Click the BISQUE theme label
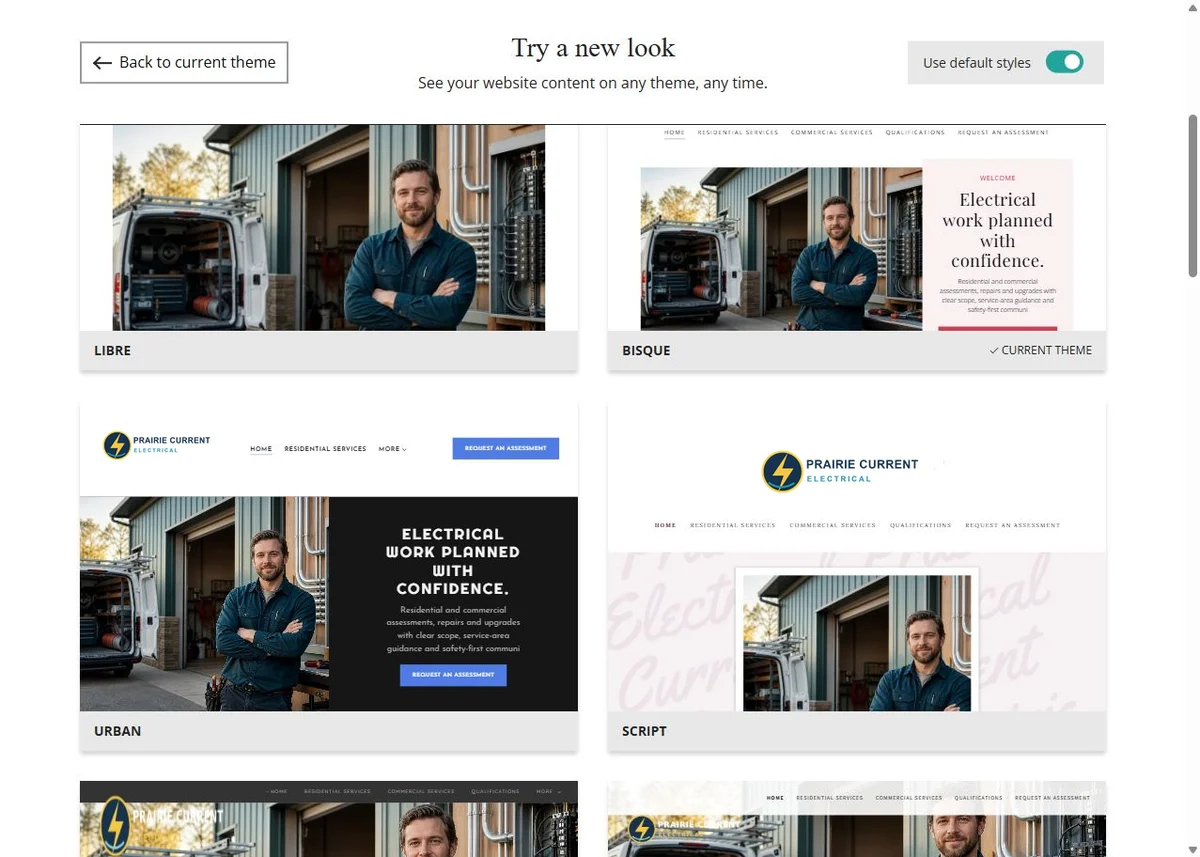The height and width of the screenshot is (857, 1200). pos(646,351)
